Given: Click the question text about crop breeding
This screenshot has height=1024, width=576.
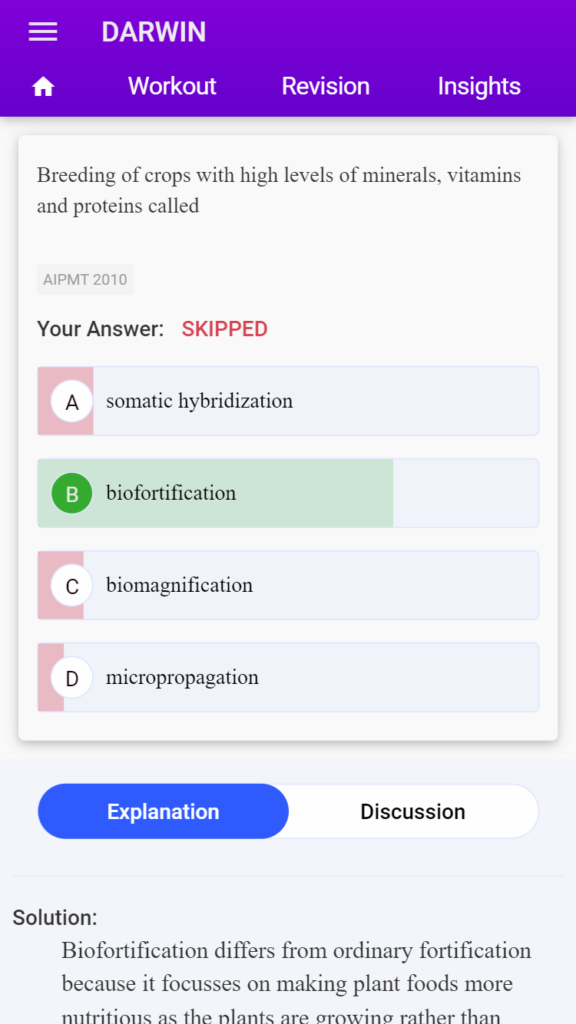Looking at the screenshot, I should click(x=279, y=191).
